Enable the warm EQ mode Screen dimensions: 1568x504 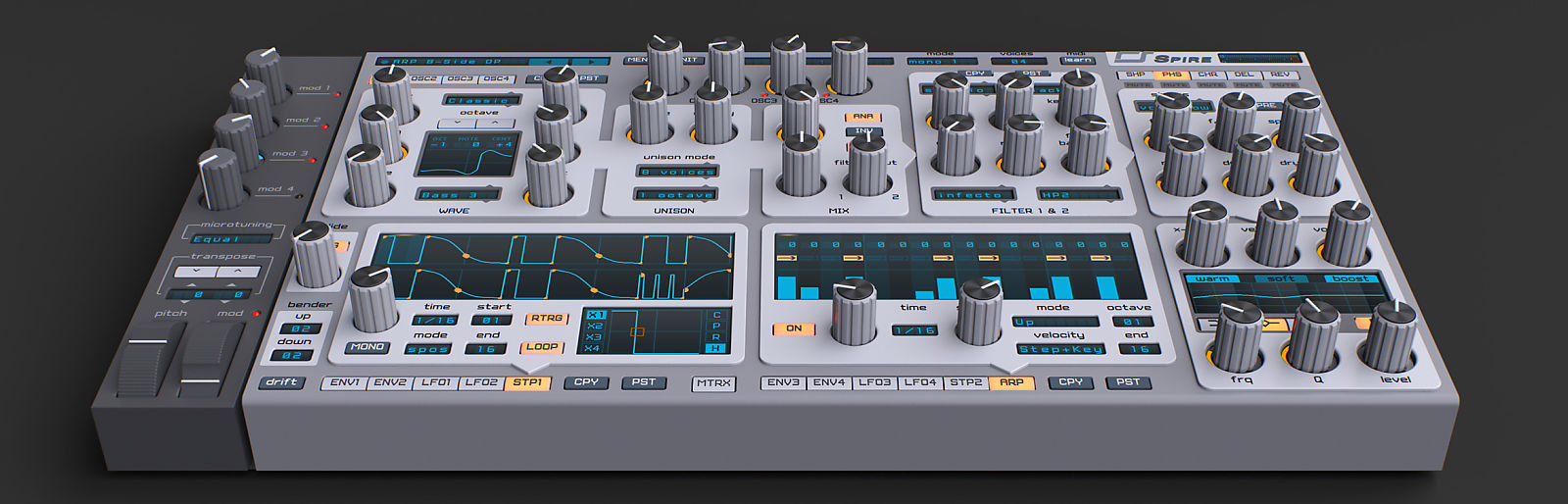click(x=1212, y=279)
